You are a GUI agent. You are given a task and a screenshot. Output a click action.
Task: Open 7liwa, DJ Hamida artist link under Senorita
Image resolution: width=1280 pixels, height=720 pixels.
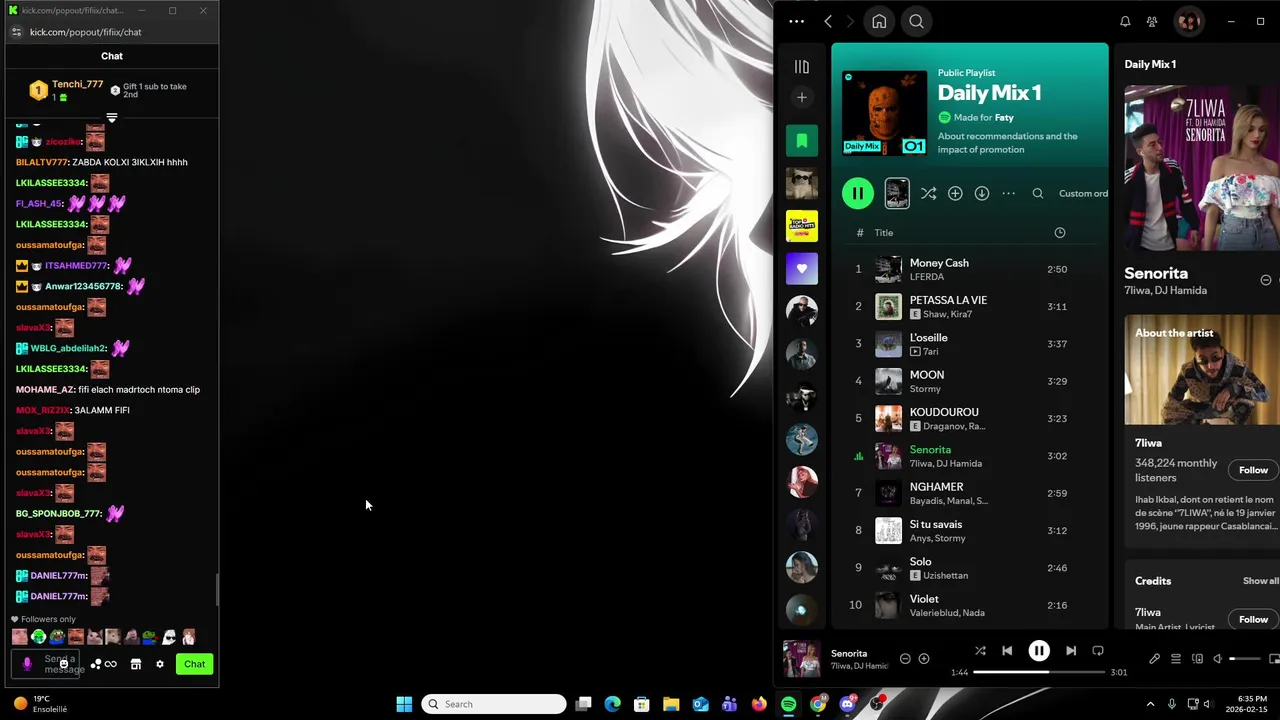(1165, 291)
